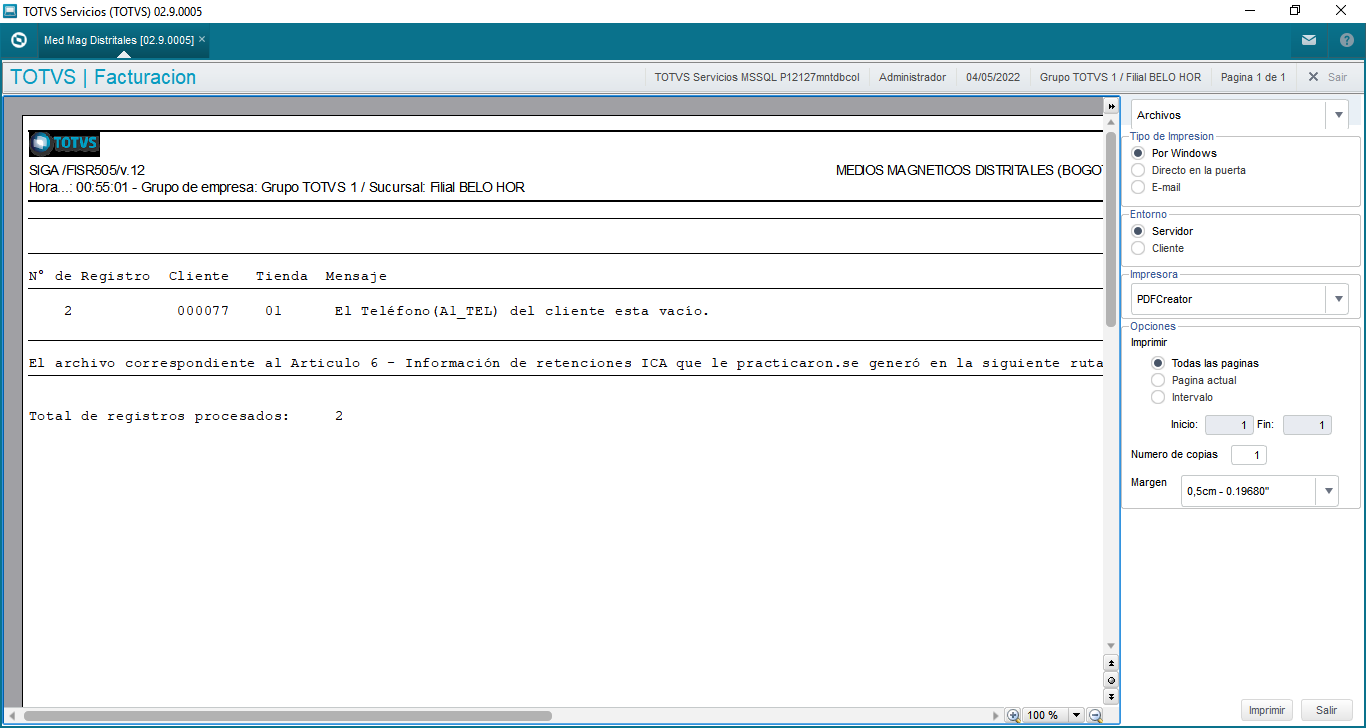The width and height of the screenshot is (1366, 728).
Task: Select the Intervalo print range
Action: tap(1158, 397)
